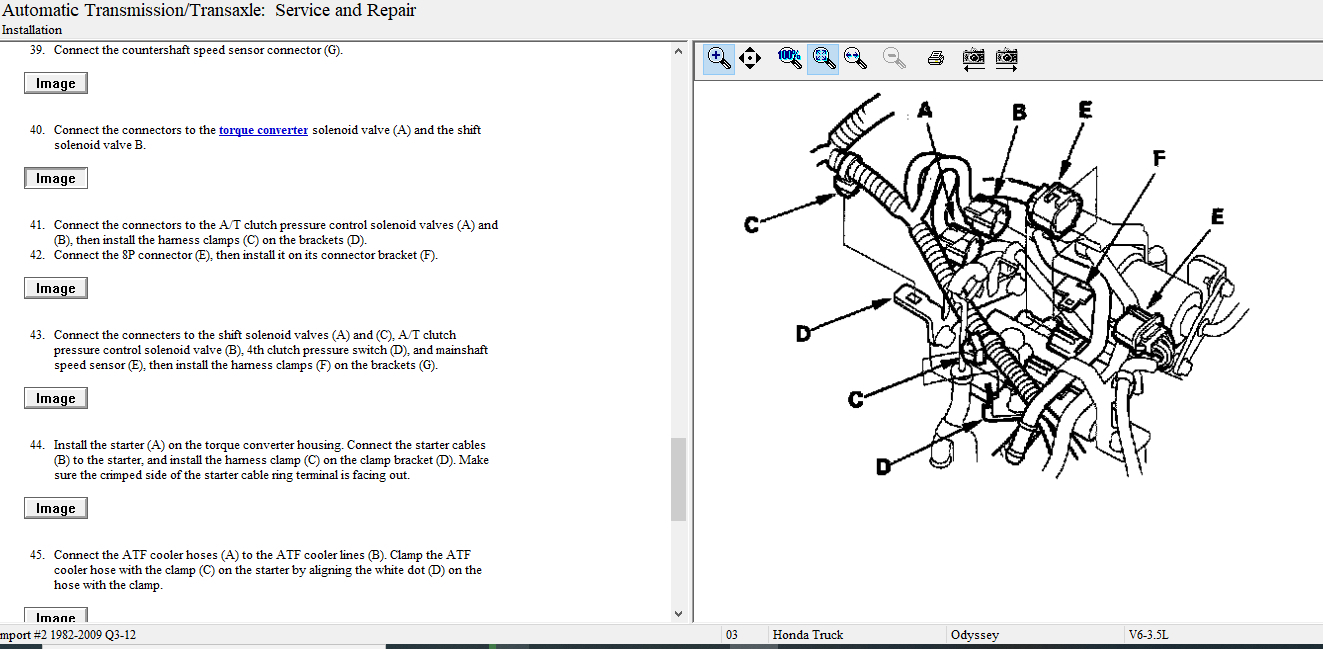Viewport: 1323px width, 649px height.
Task: Reset image zoom to 100%
Action: 790,58
